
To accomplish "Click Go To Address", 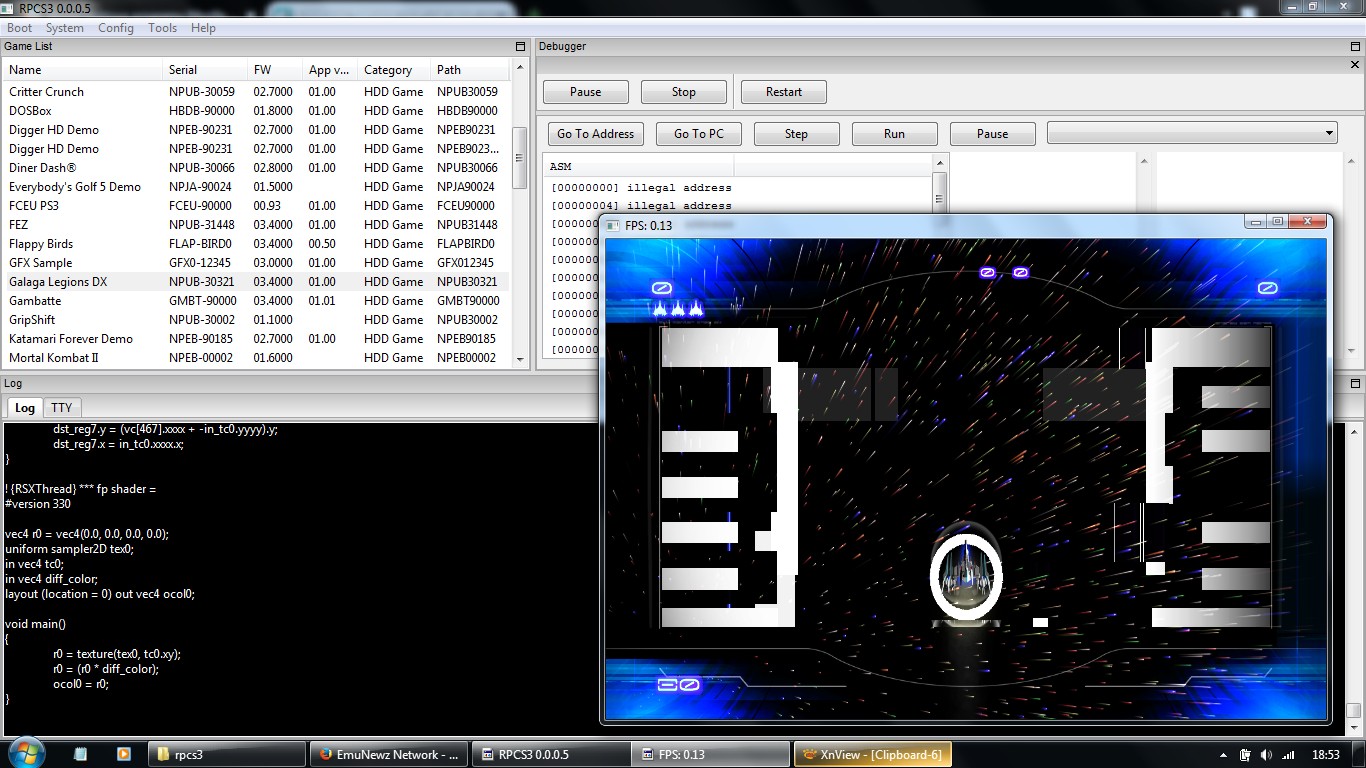I will [x=596, y=134].
